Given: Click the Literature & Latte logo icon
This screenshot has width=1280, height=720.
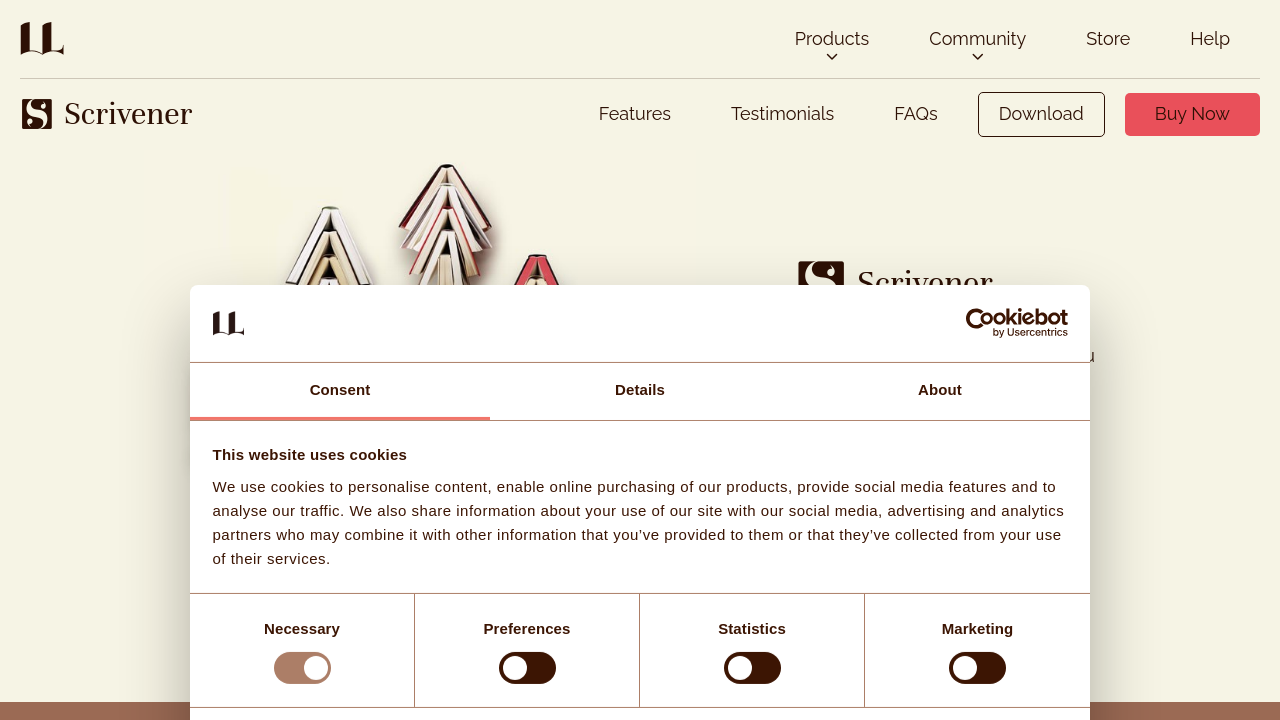Looking at the screenshot, I should (42, 38).
